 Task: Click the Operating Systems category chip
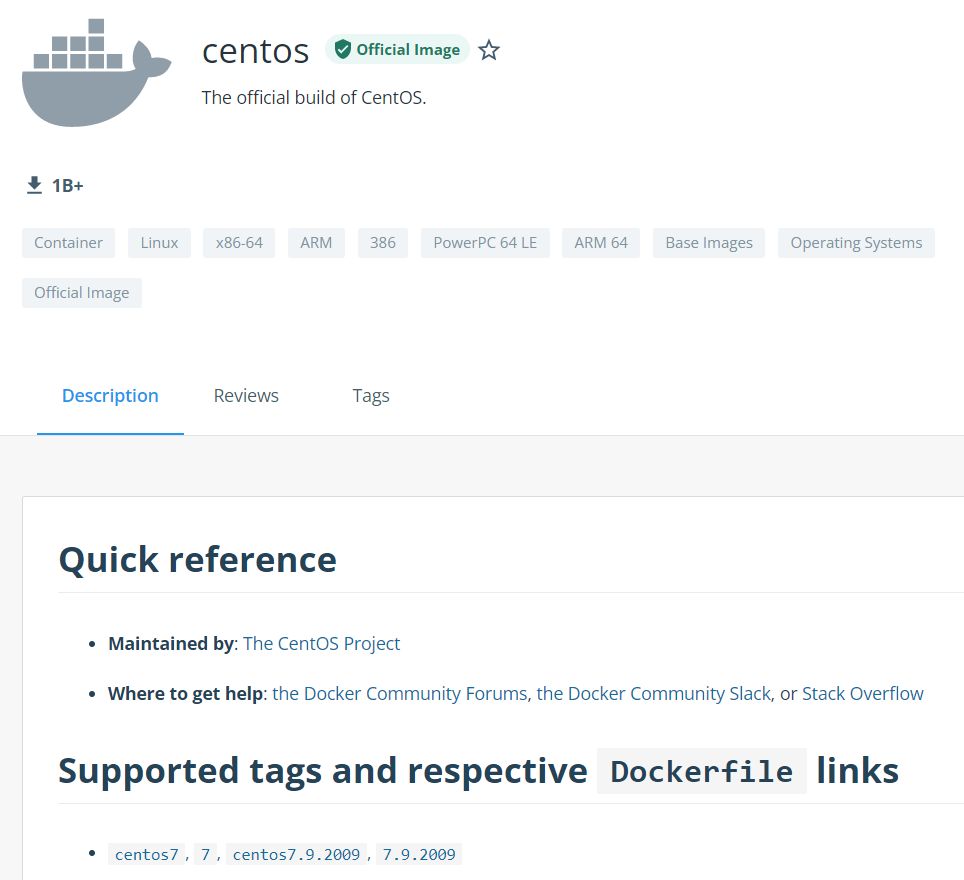point(856,243)
